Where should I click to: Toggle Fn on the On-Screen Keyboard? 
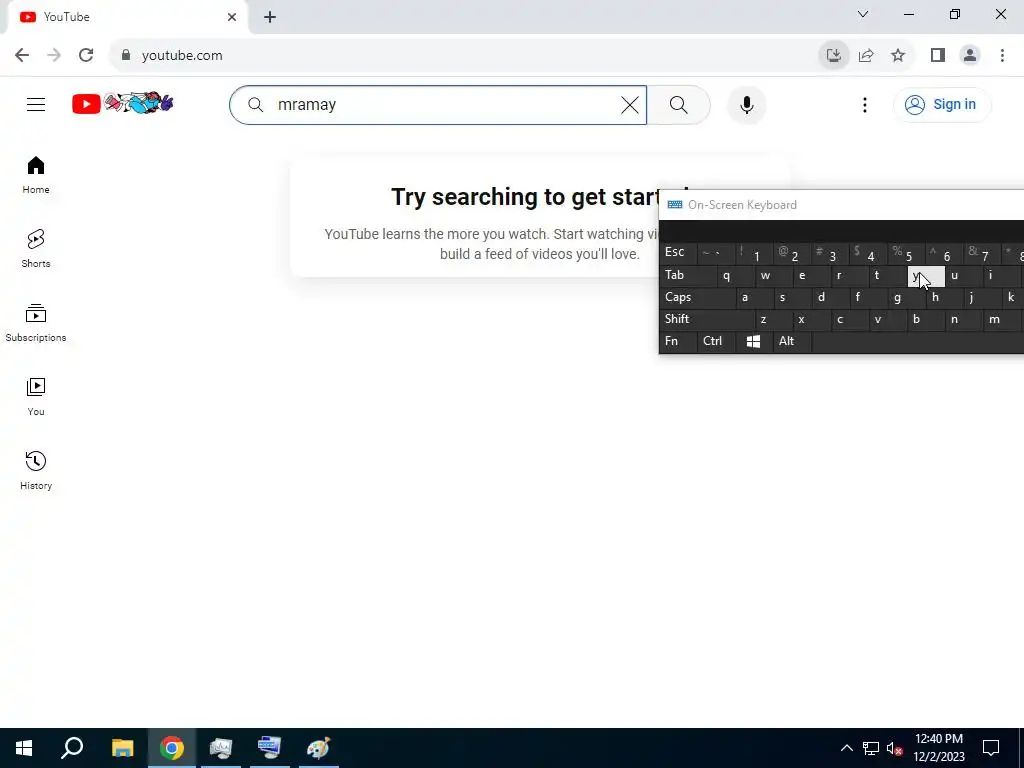(x=678, y=342)
